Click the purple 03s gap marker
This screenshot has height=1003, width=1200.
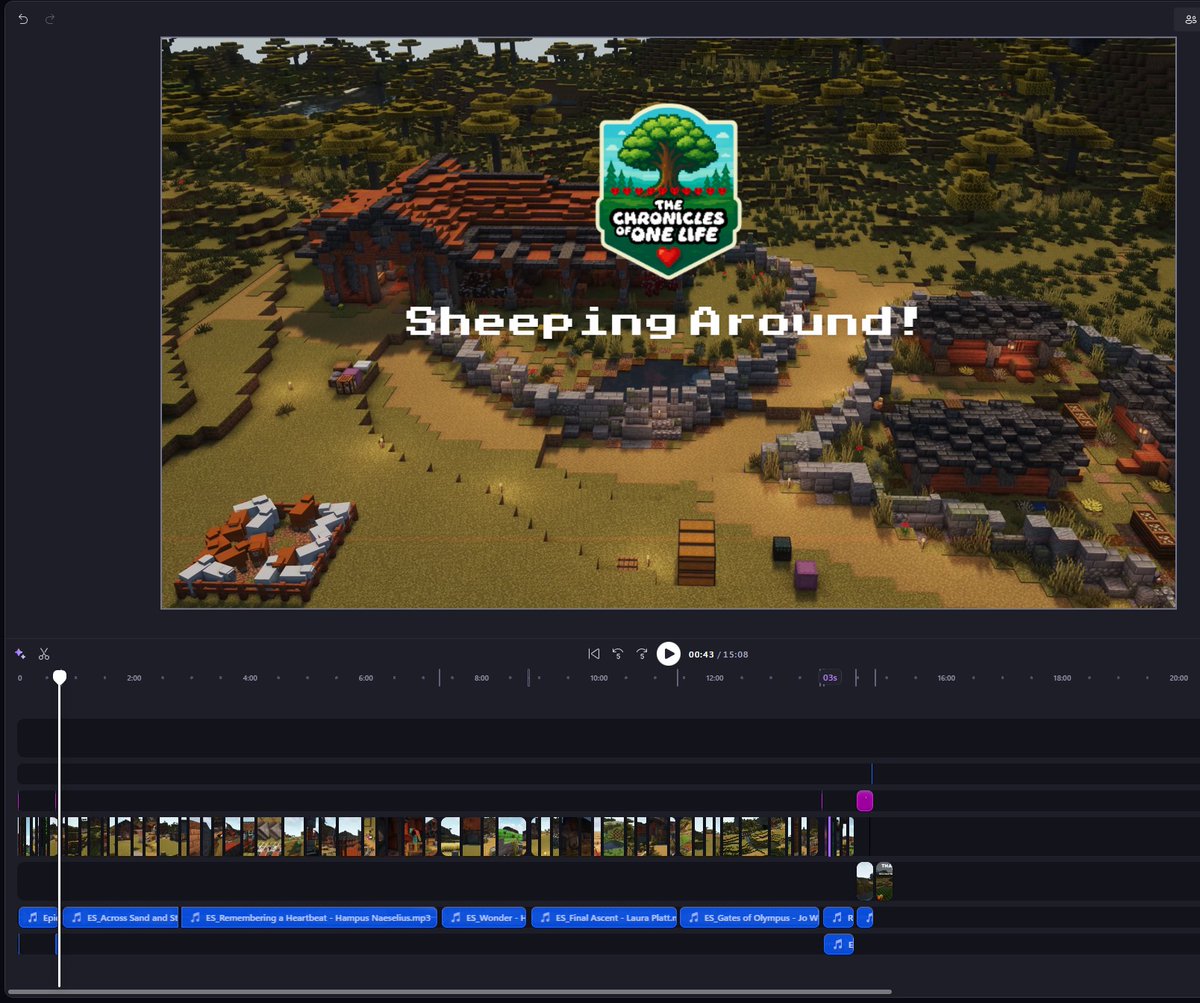(830, 678)
